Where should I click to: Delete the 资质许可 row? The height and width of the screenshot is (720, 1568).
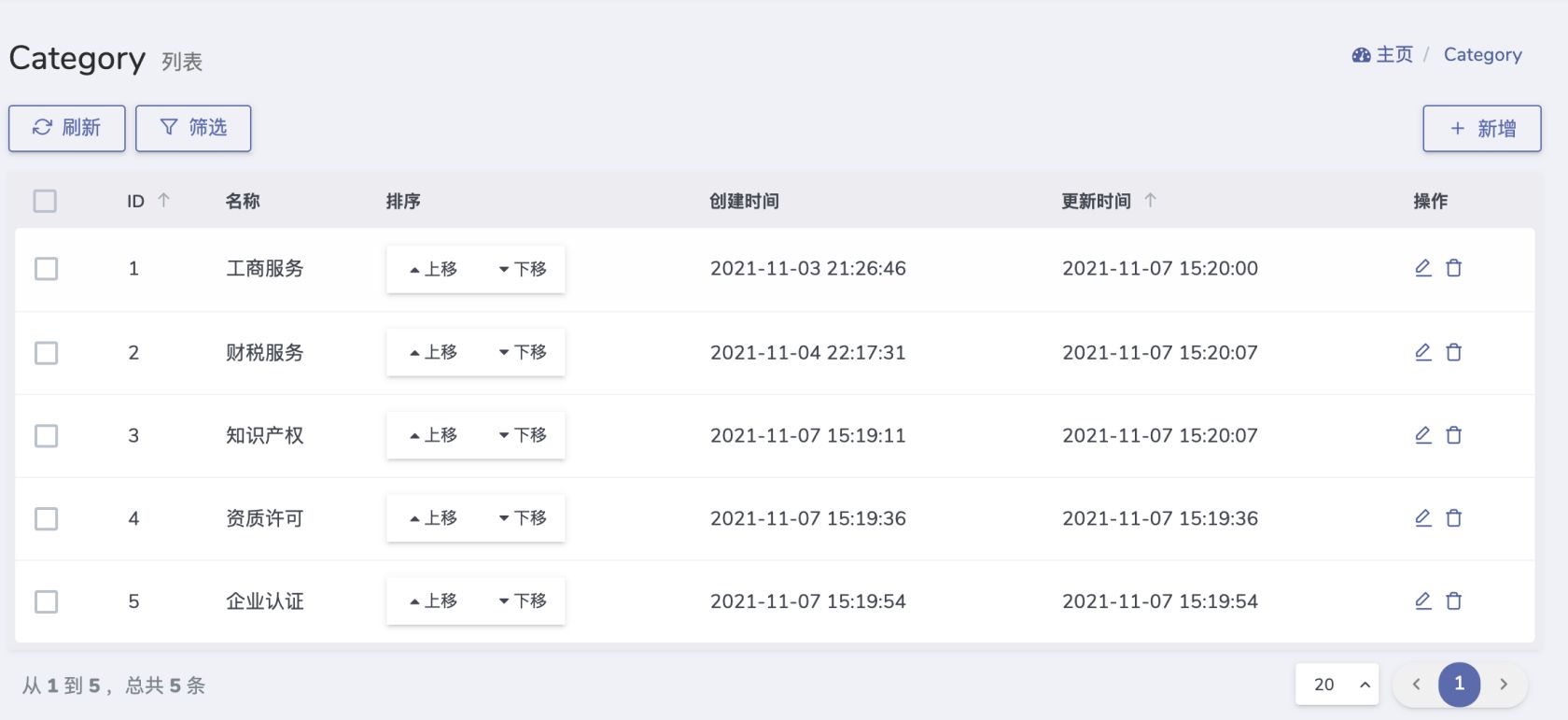(1454, 518)
